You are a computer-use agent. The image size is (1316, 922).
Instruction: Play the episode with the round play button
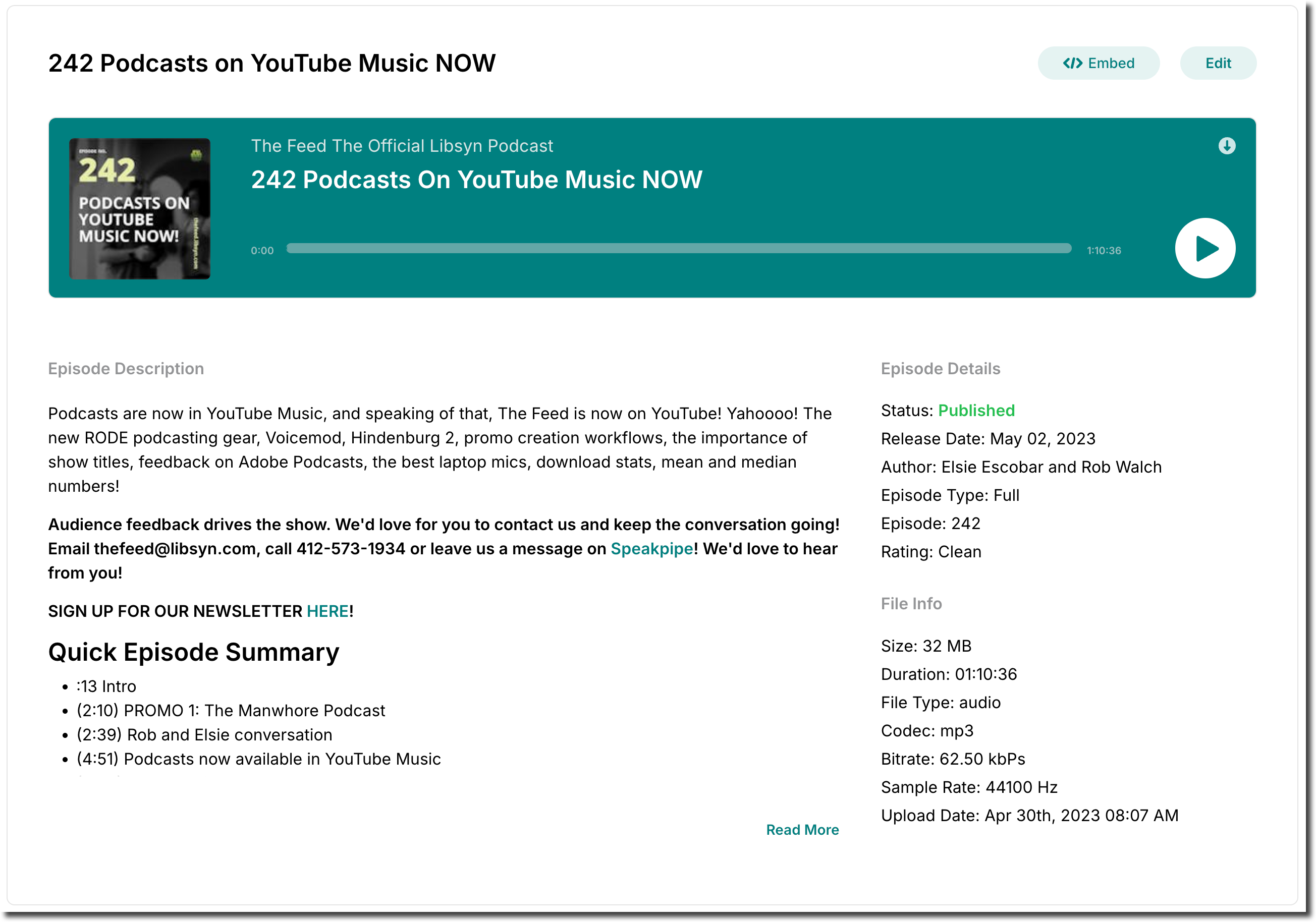[x=1205, y=248]
